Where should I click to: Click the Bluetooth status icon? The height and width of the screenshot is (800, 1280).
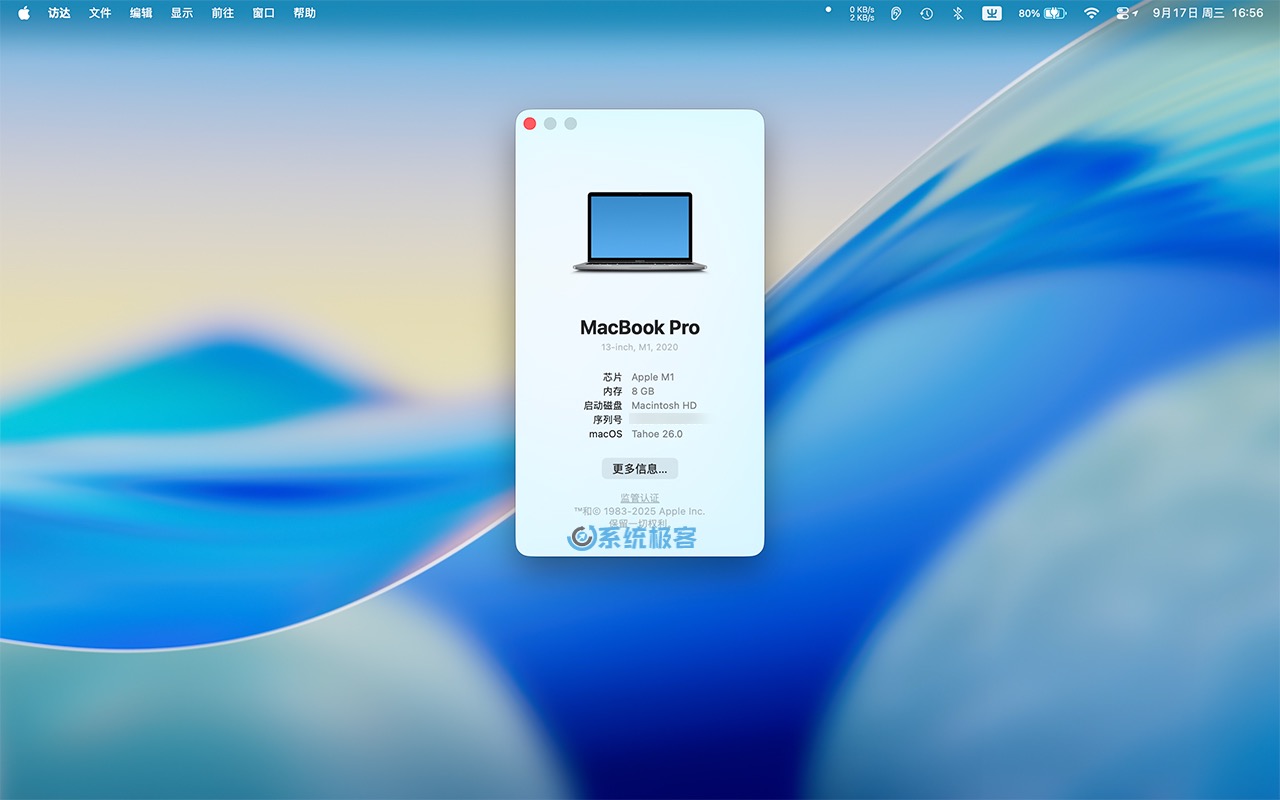pos(957,13)
